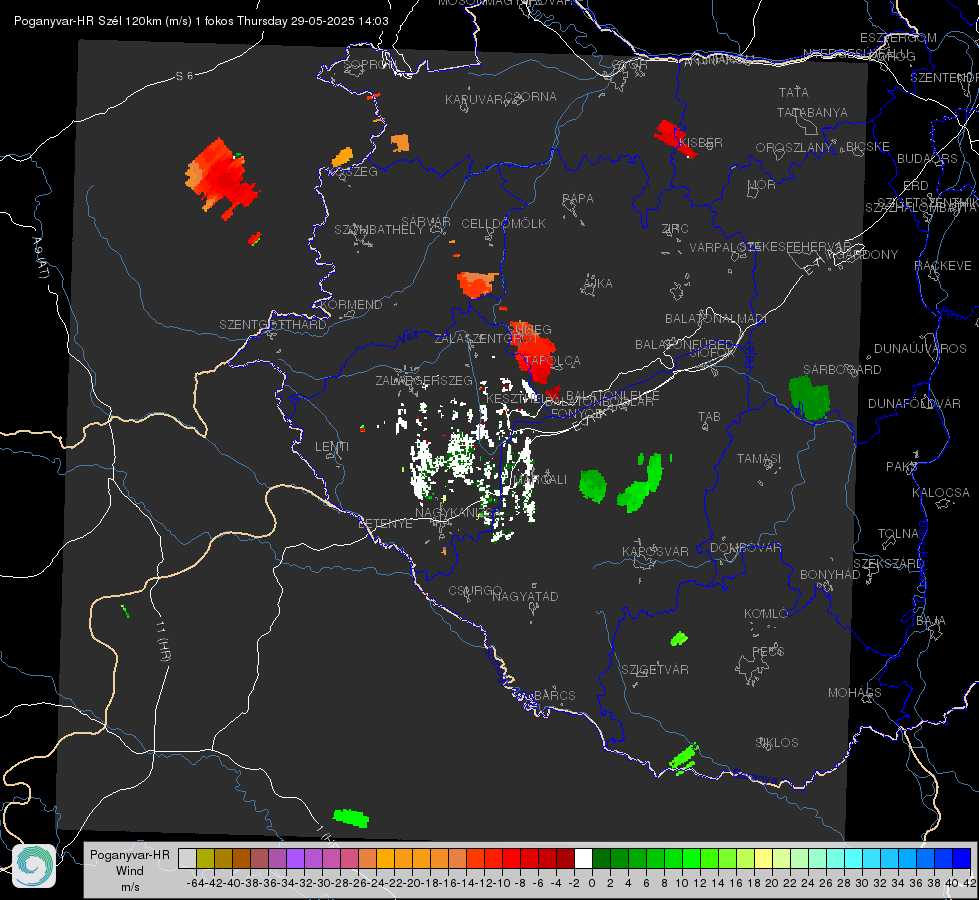The height and width of the screenshot is (900, 979).
Task: Click the TAB city label
Action: pyautogui.click(x=709, y=417)
